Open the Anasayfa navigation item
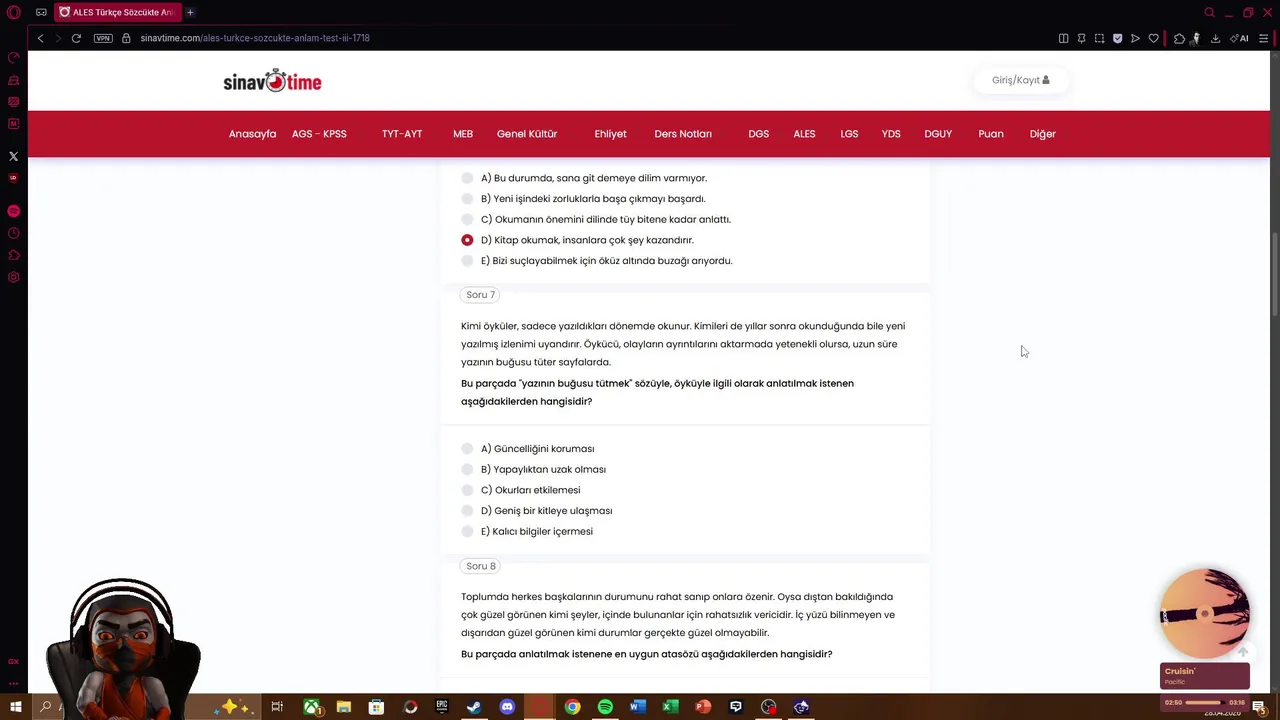This screenshot has height=720, width=1280. tap(252, 134)
